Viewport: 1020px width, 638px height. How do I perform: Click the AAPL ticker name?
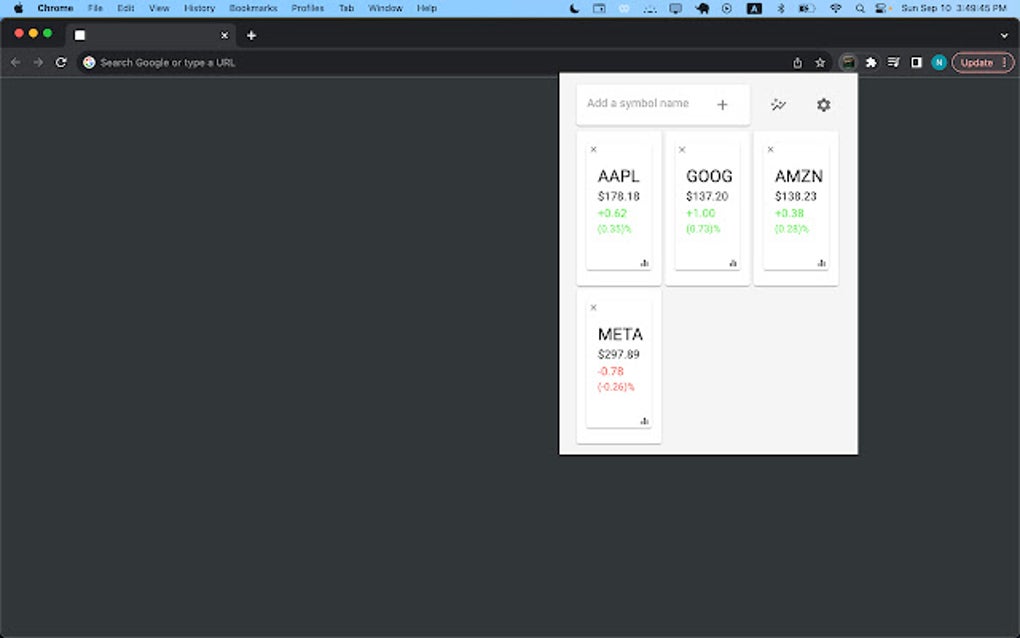point(619,176)
